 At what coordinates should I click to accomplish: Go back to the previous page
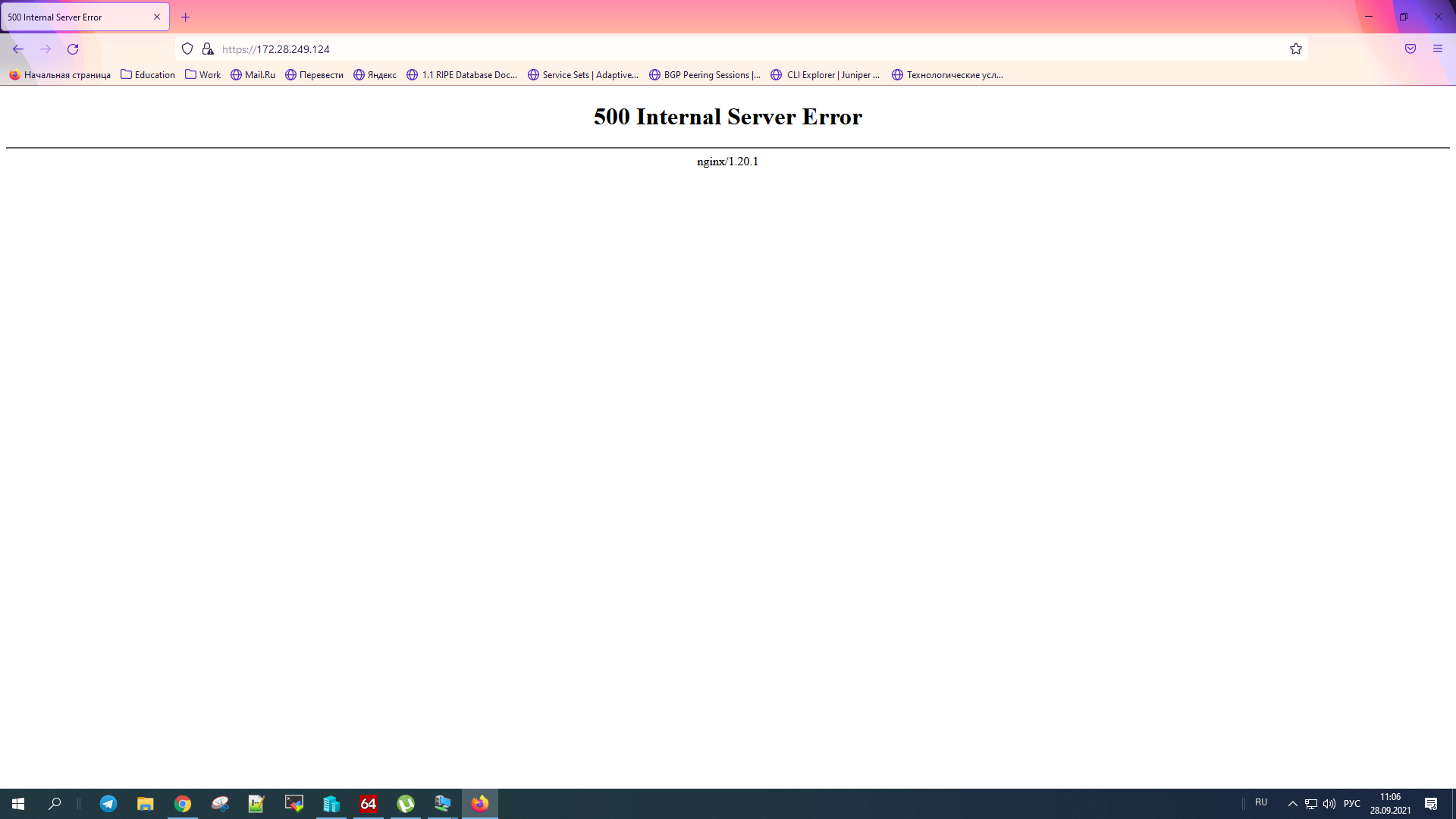18,49
